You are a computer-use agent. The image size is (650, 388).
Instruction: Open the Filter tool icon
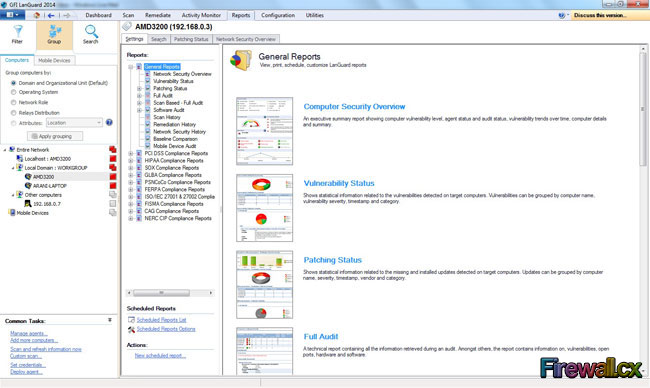[x=17, y=31]
